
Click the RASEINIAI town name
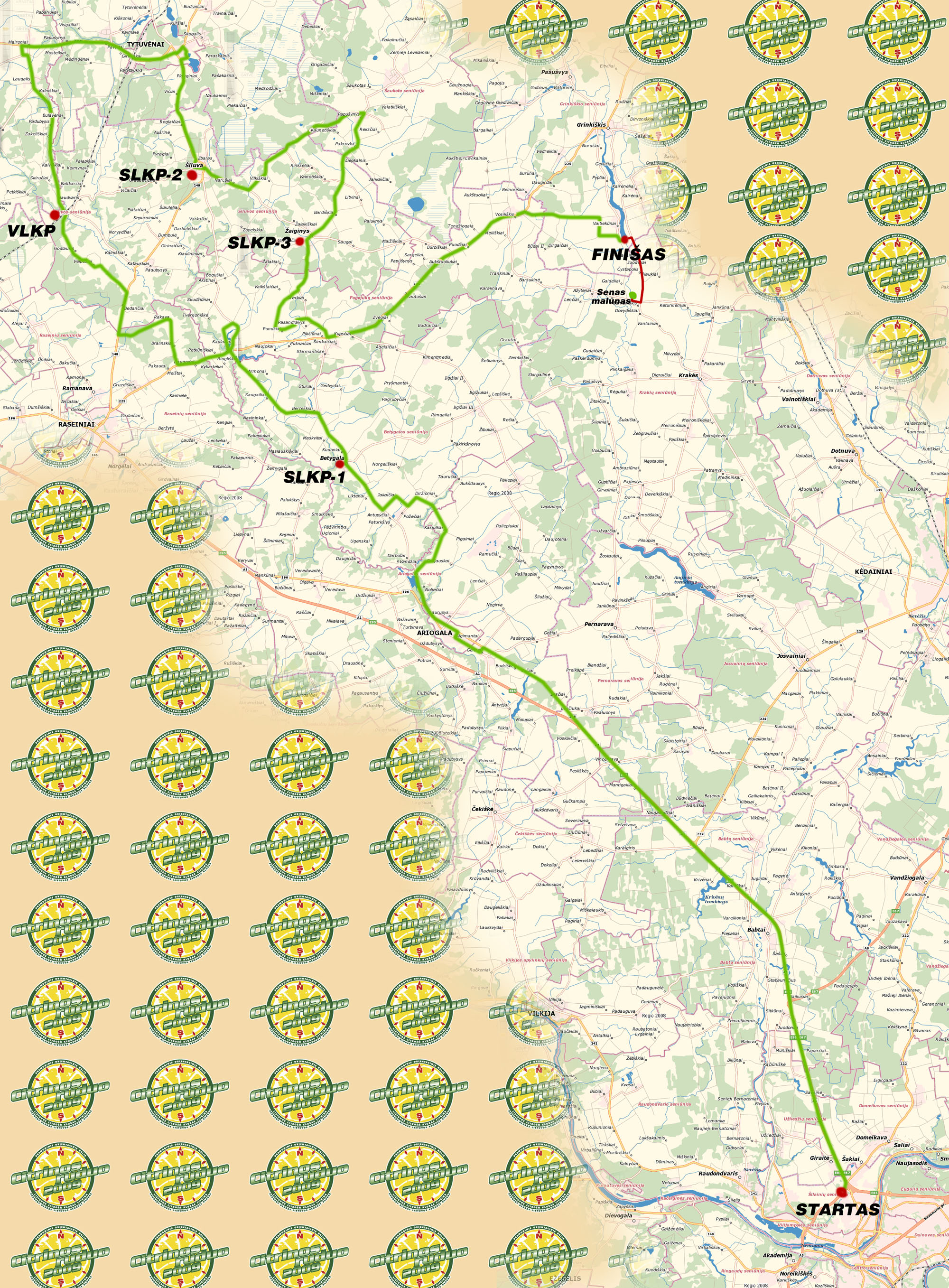tap(76, 424)
